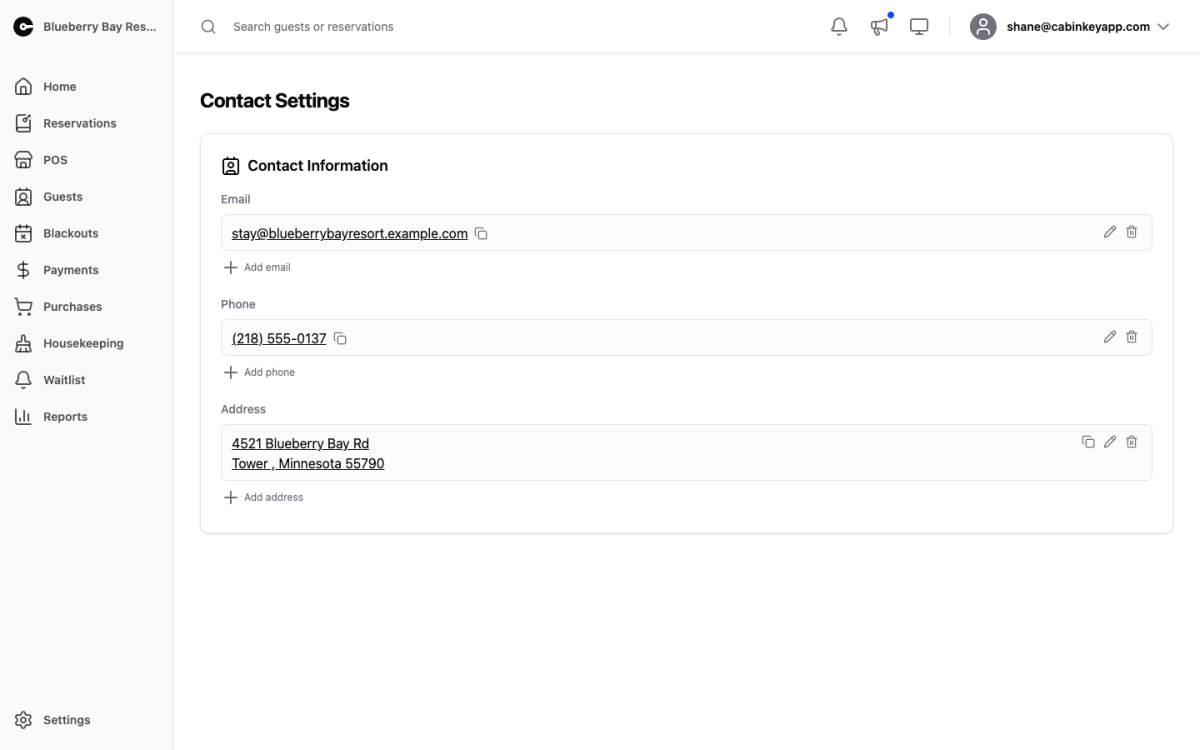Viewport: 1200px width, 750px height.
Task: Copy the phone number (218) 555-0137
Action: click(x=340, y=339)
